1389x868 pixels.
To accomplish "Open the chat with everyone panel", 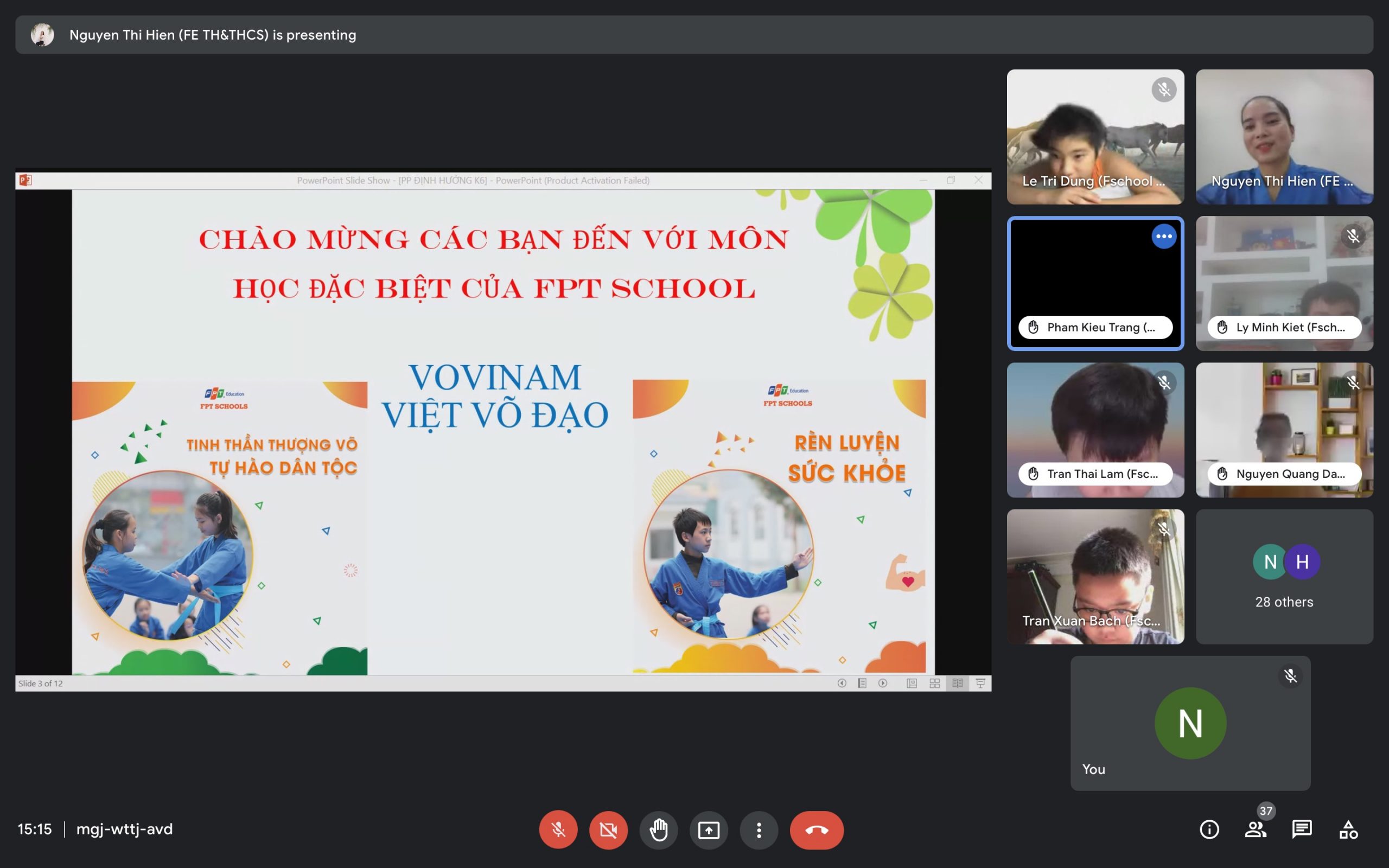I will pyautogui.click(x=1302, y=829).
